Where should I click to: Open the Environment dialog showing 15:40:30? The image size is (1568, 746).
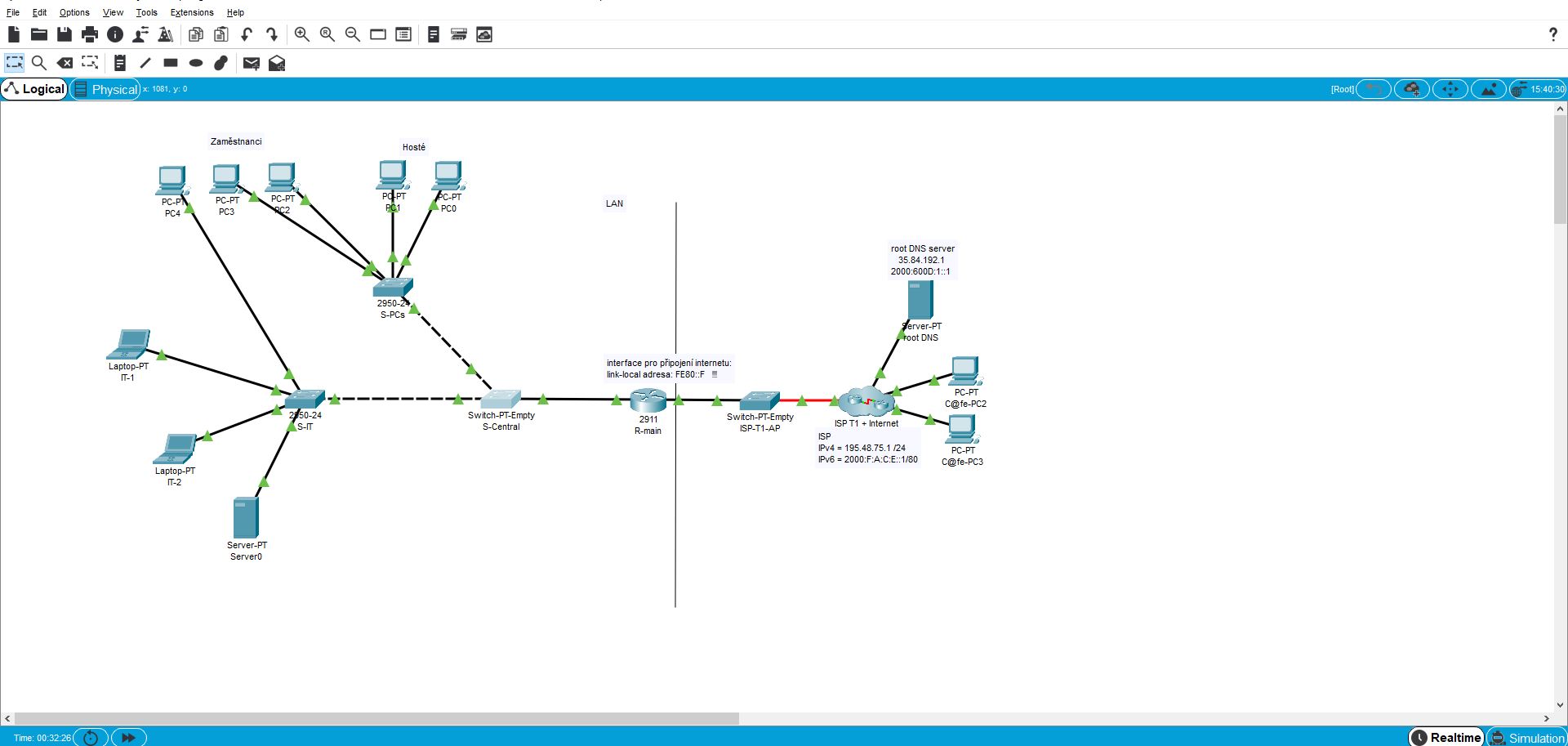coord(1538,89)
